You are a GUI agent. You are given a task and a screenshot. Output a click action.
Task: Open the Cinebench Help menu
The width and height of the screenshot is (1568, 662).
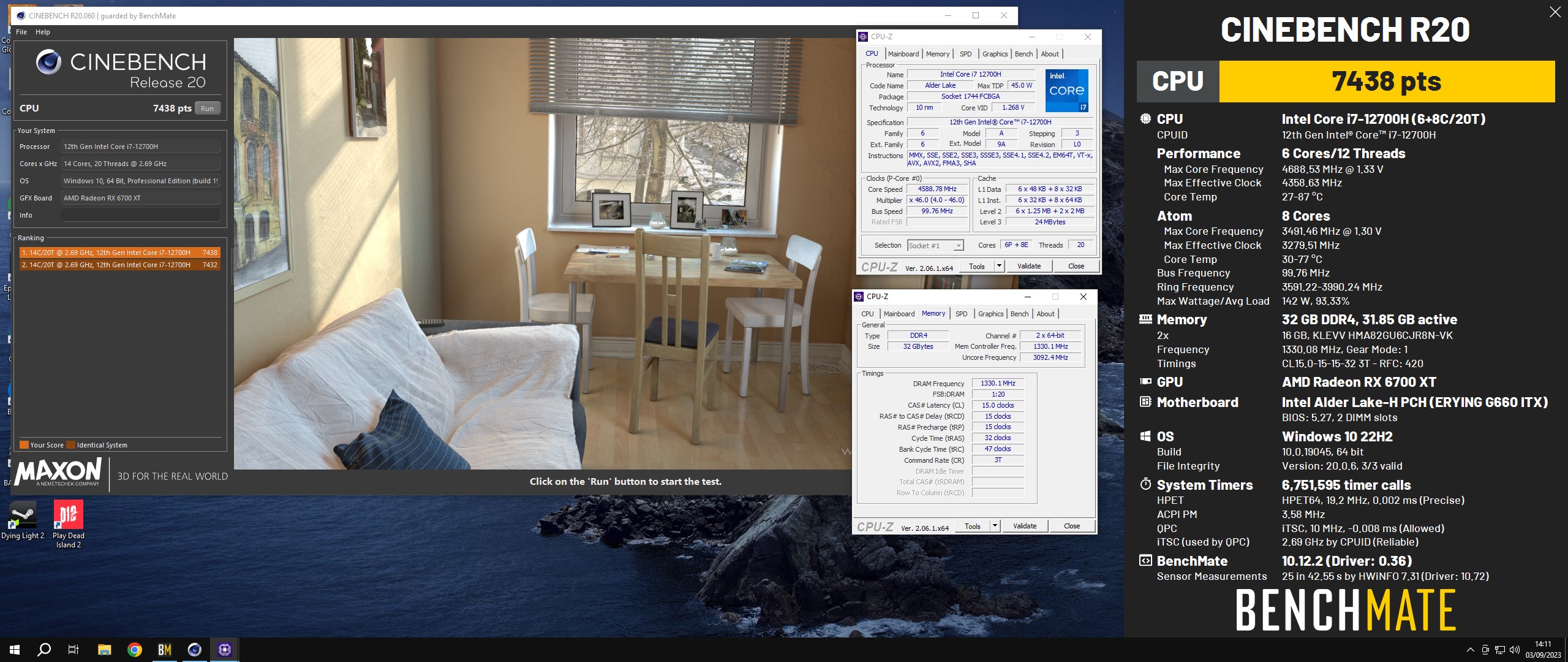(x=43, y=32)
